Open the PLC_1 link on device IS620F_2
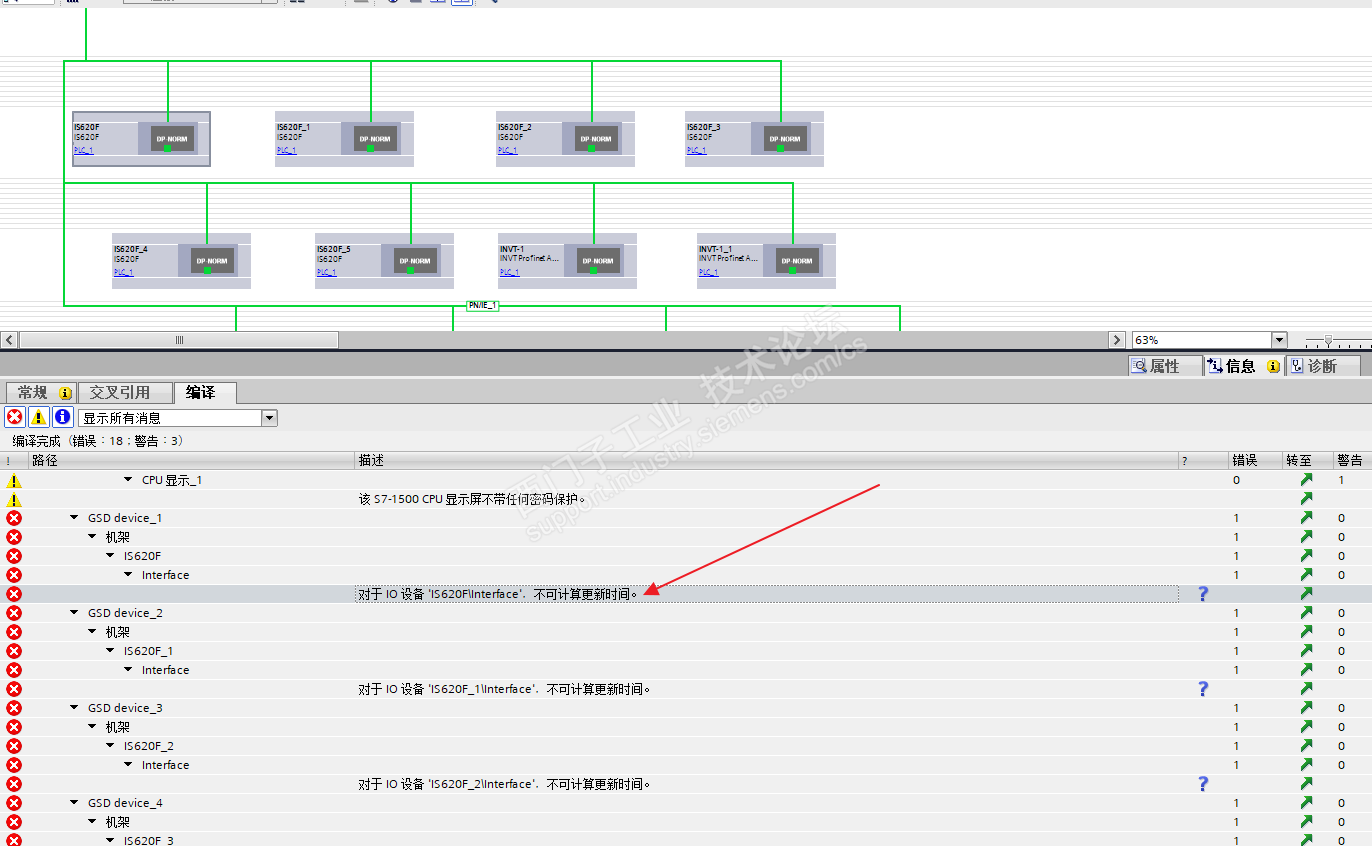1372x846 pixels. coord(507,151)
